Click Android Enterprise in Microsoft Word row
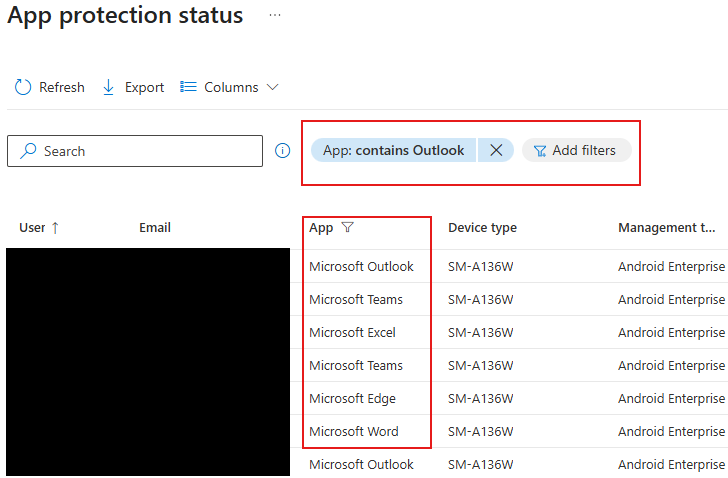Image resolution: width=728 pixels, height=478 pixels. tap(671, 432)
